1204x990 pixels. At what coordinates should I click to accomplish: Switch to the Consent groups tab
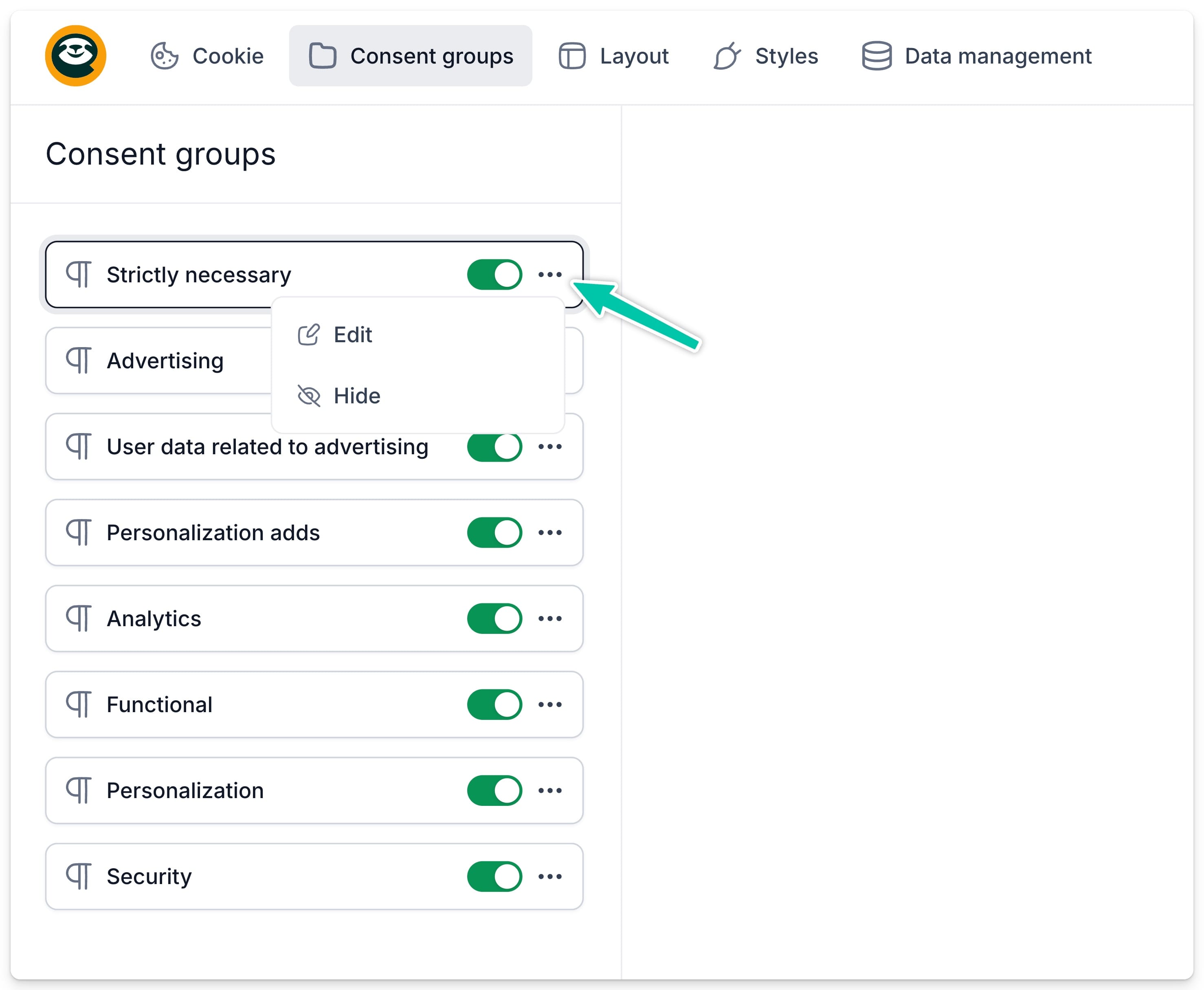click(x=411, y=56)
